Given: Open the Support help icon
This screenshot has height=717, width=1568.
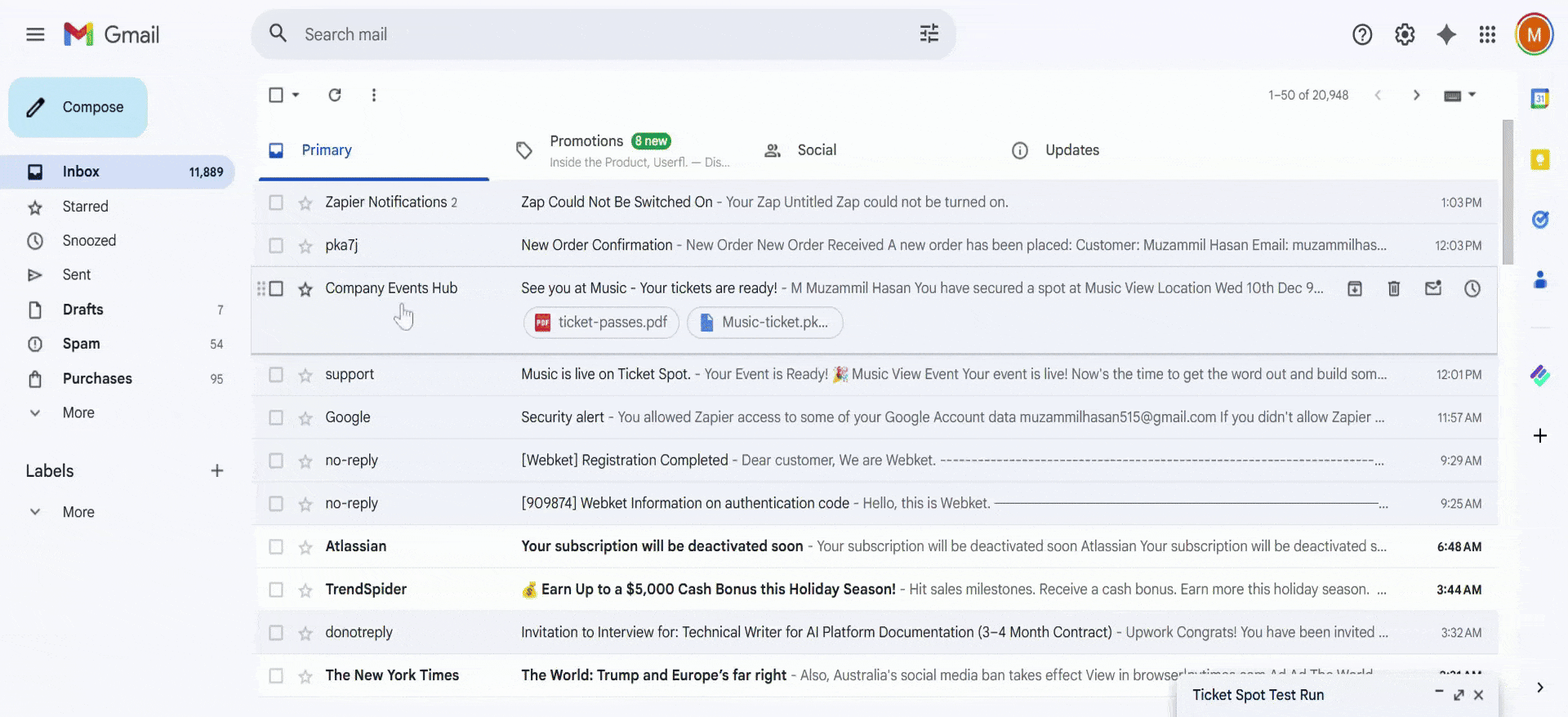Looking at the screenshot, I should 1362,34.
